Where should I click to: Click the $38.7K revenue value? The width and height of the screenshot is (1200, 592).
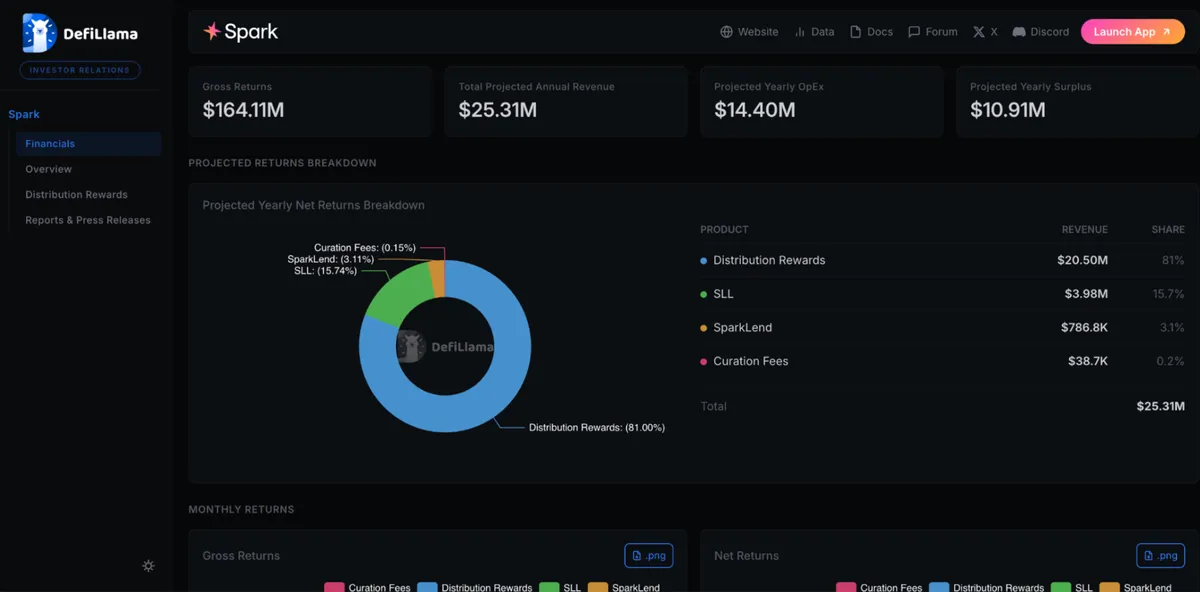[1087, 361]
